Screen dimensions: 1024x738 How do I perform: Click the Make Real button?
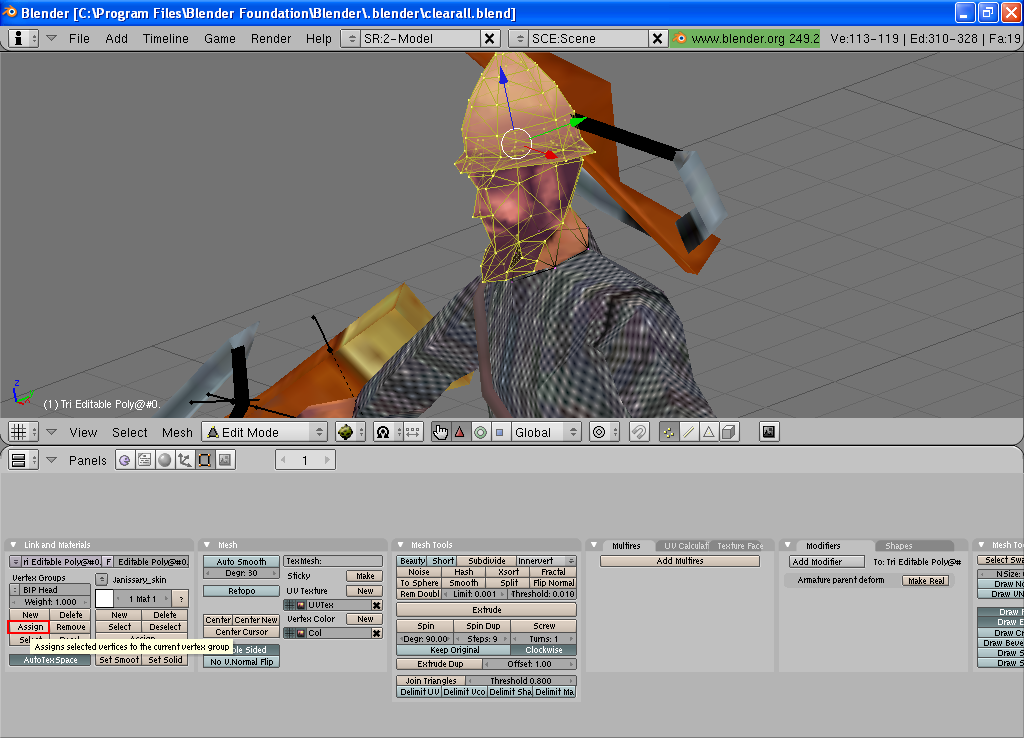pos(926,581)
